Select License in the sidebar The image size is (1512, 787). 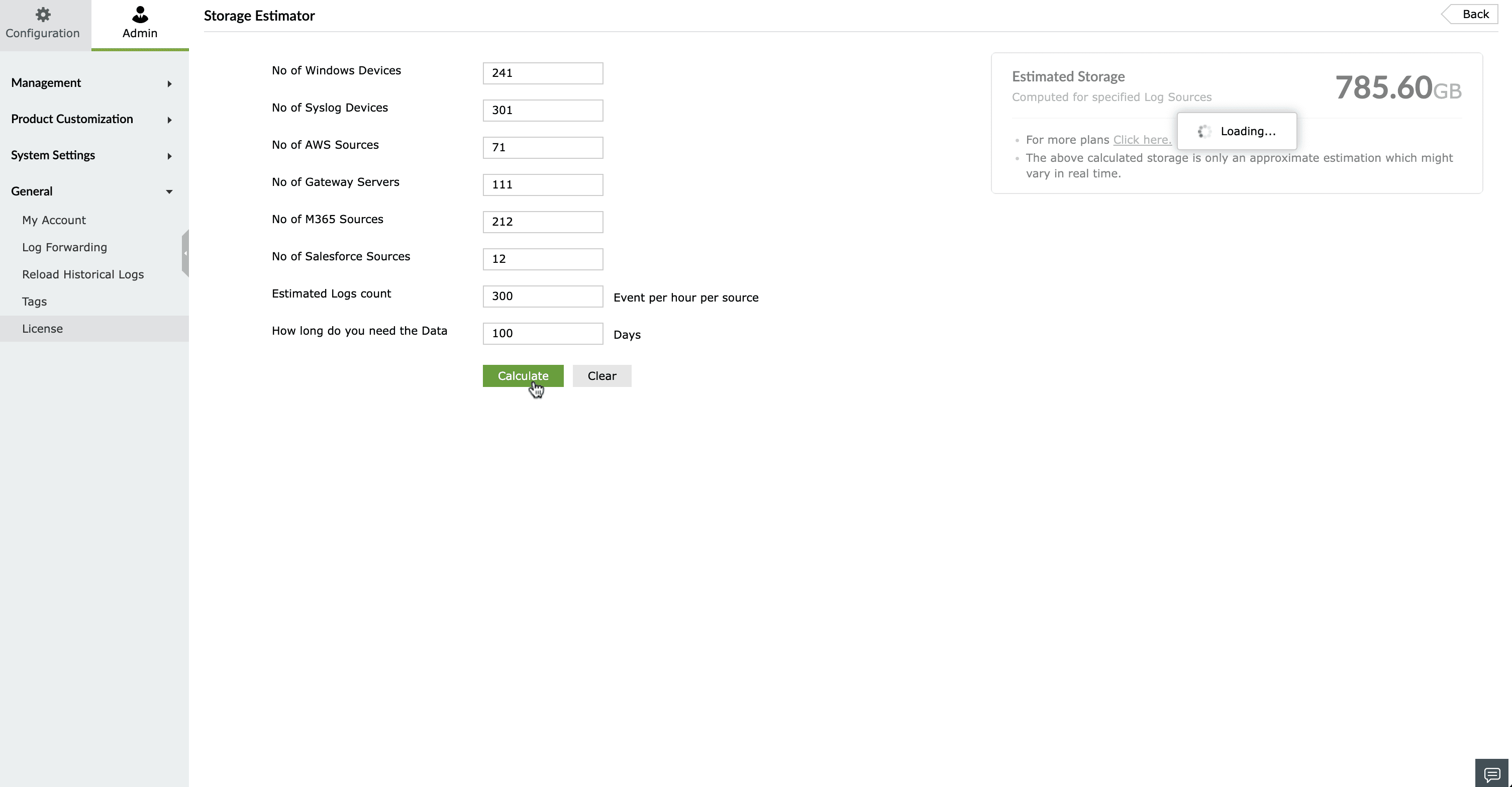click(42, 329)
